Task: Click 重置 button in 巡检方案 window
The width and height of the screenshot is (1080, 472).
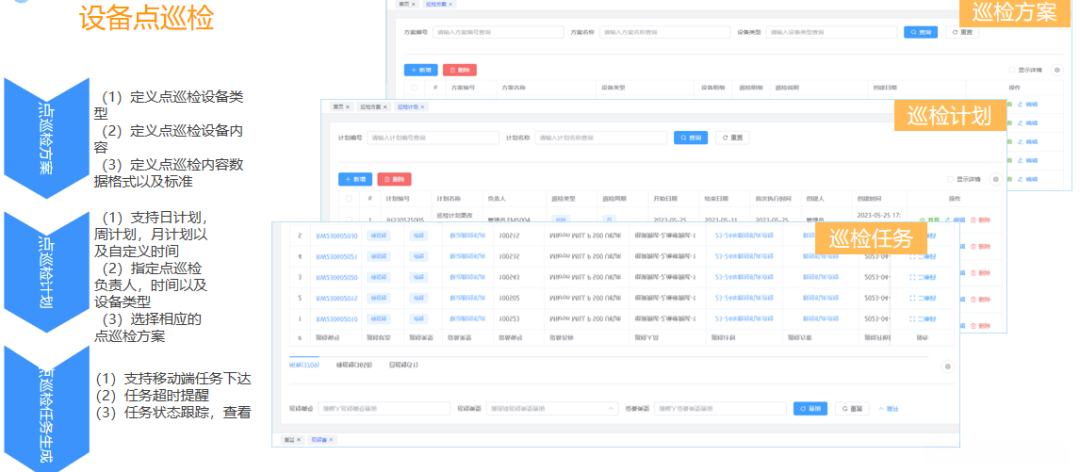Action: click(x=962, y=32)
